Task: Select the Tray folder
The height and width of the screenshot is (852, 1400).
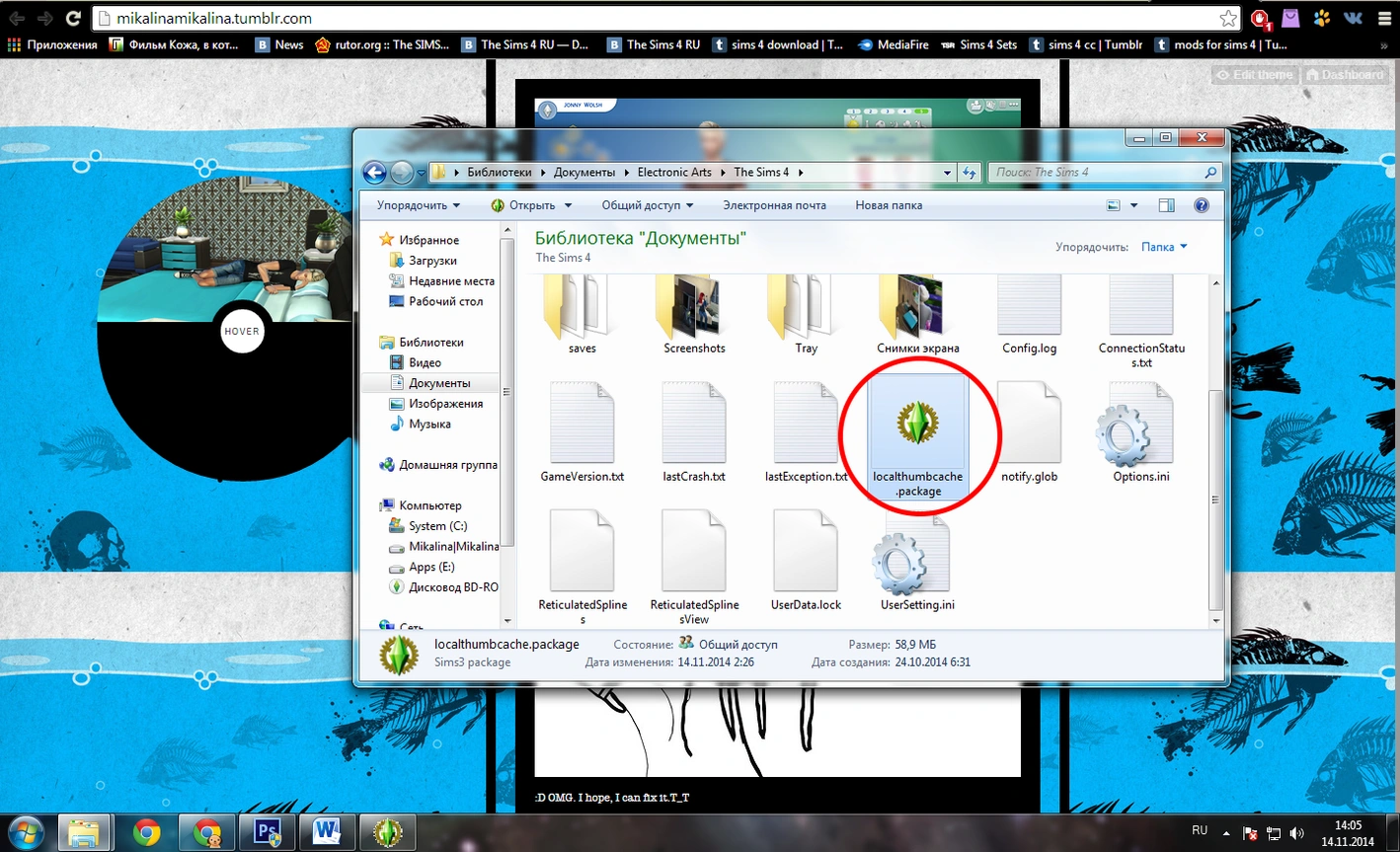Action: click(807, 316)
